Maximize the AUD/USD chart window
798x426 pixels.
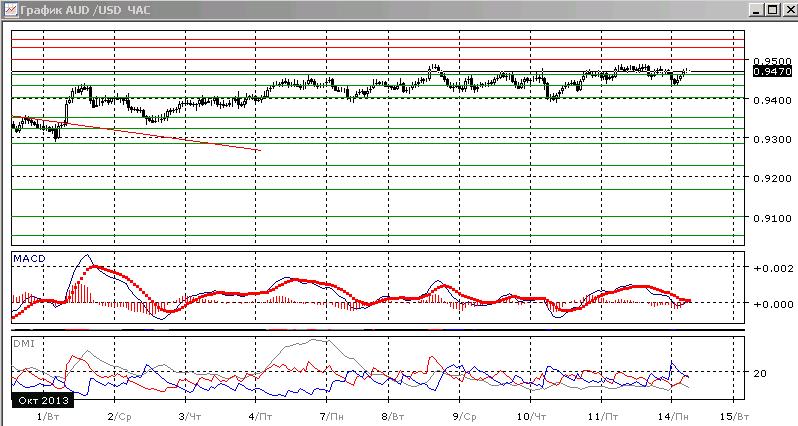coord(772,10)
